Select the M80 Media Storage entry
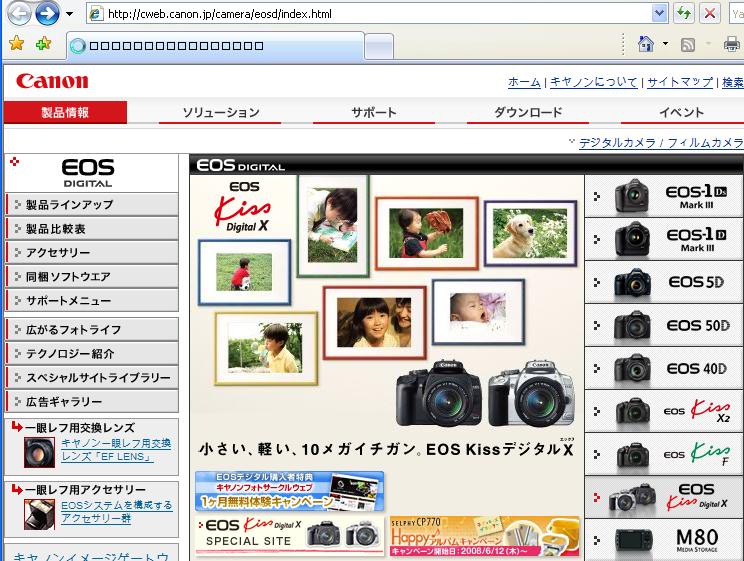The image size is (744, 561). coord(664,540)
